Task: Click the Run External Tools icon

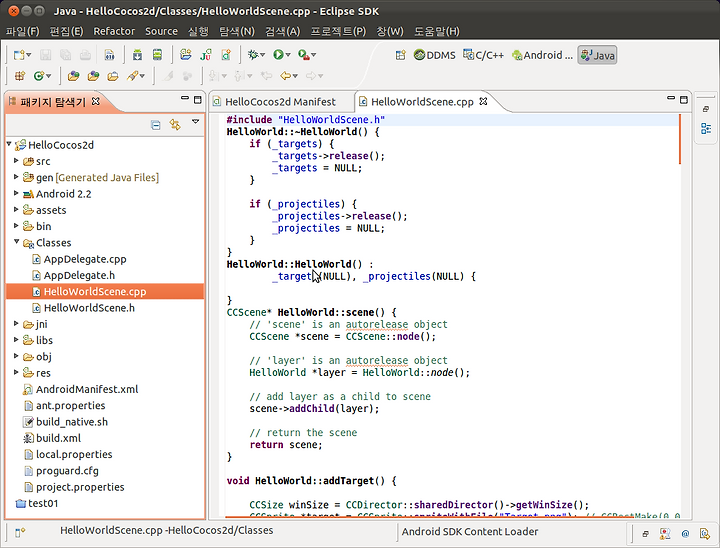Action: 304,55
